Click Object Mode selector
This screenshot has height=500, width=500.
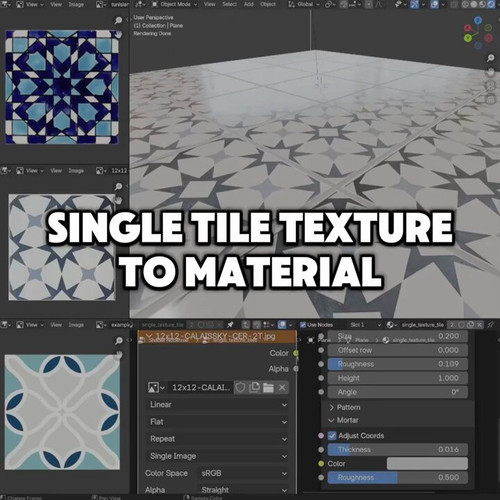[x=174, y=4]
